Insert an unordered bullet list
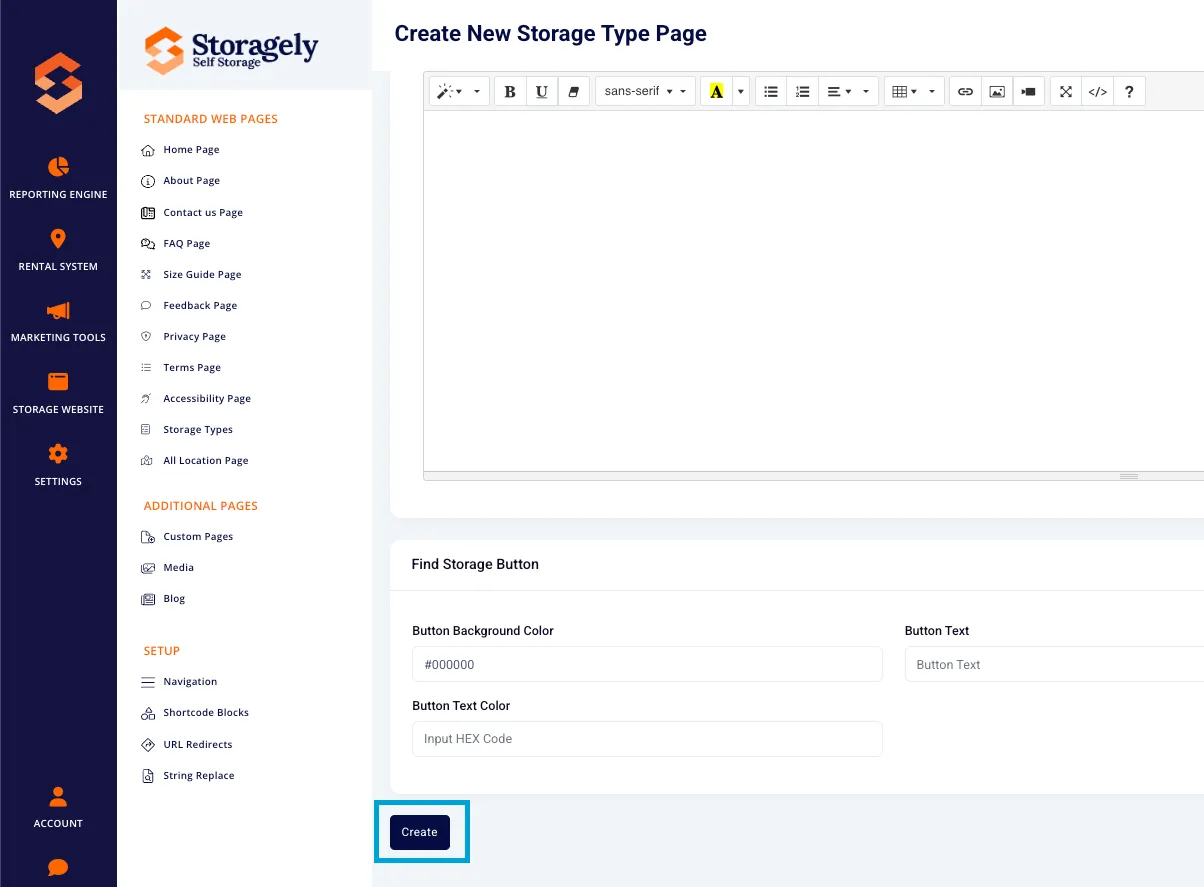The image size is (1204, 887). (x=771, y=91)
